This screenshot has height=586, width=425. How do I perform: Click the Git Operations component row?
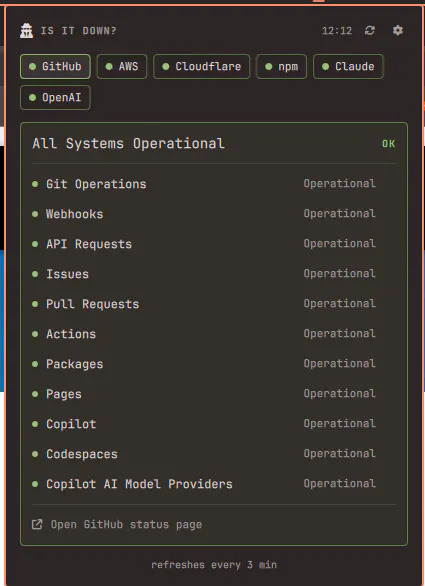click(x=214, y=184)
